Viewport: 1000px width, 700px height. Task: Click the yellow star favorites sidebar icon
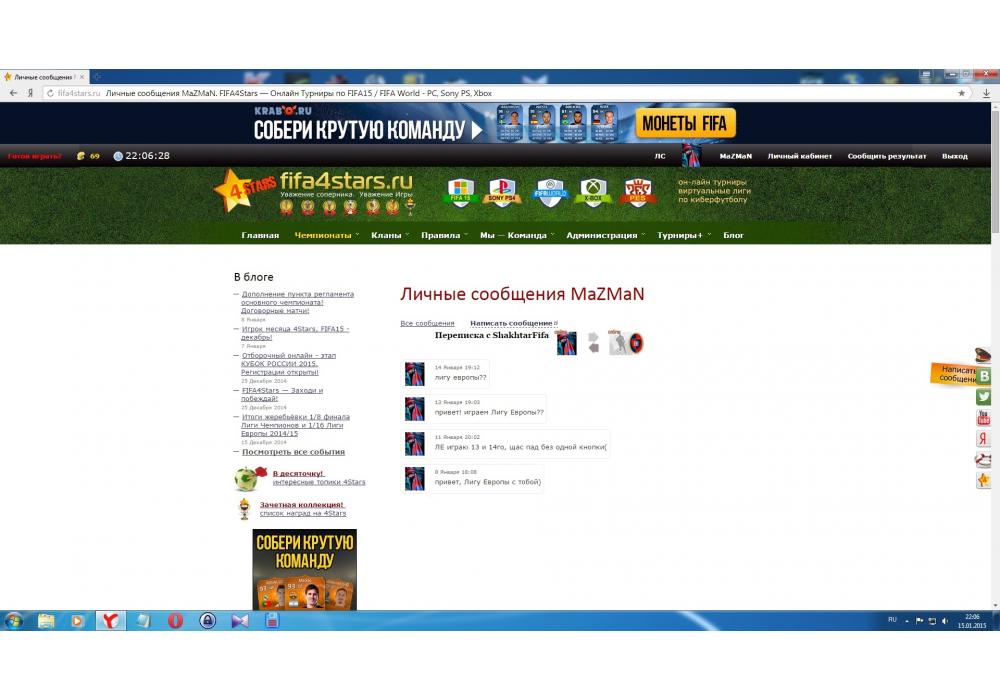(x=983, y=481)
